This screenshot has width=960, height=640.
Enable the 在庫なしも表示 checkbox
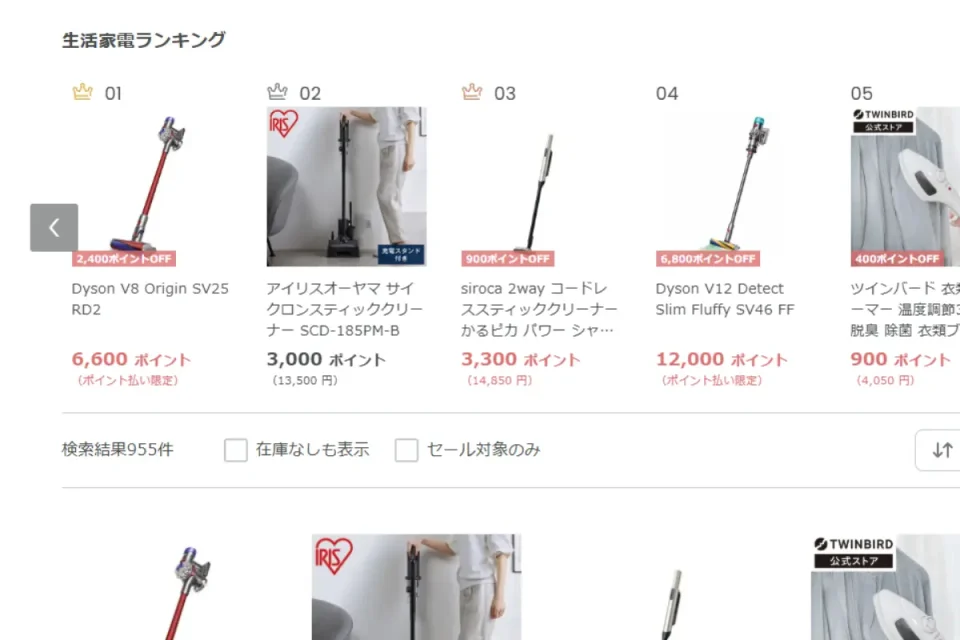click(236, 450)
